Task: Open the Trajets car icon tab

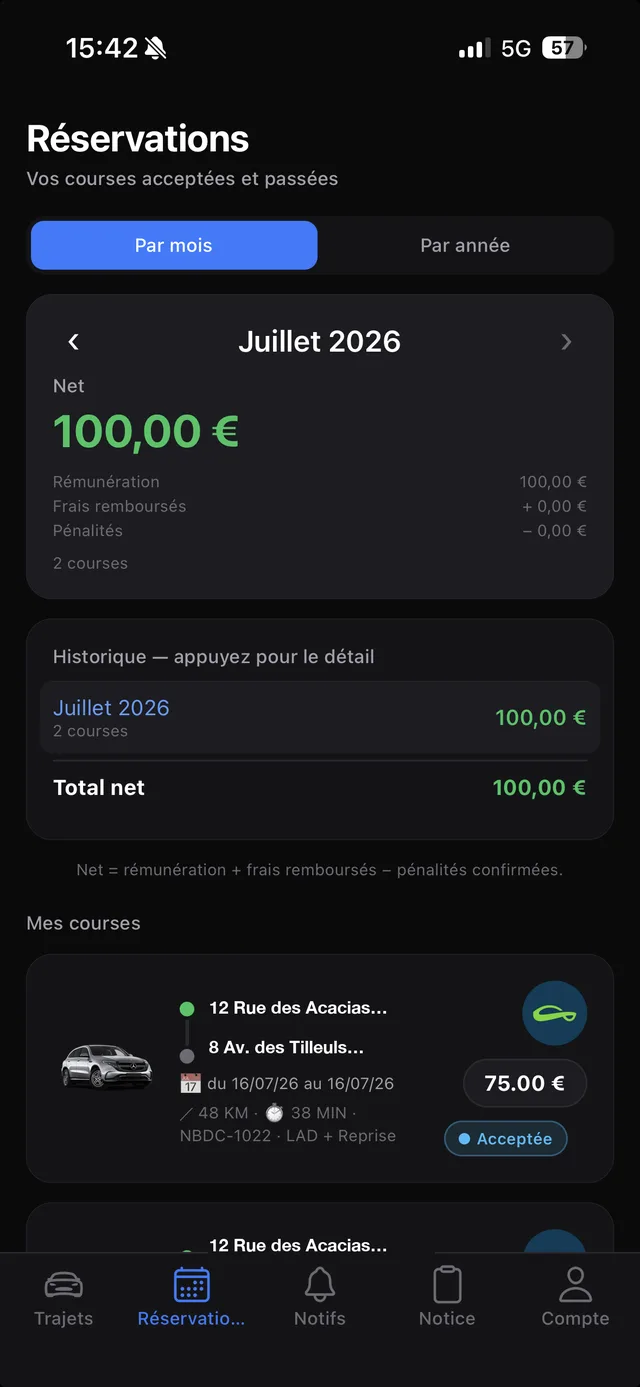Action: pos(64,1297)
